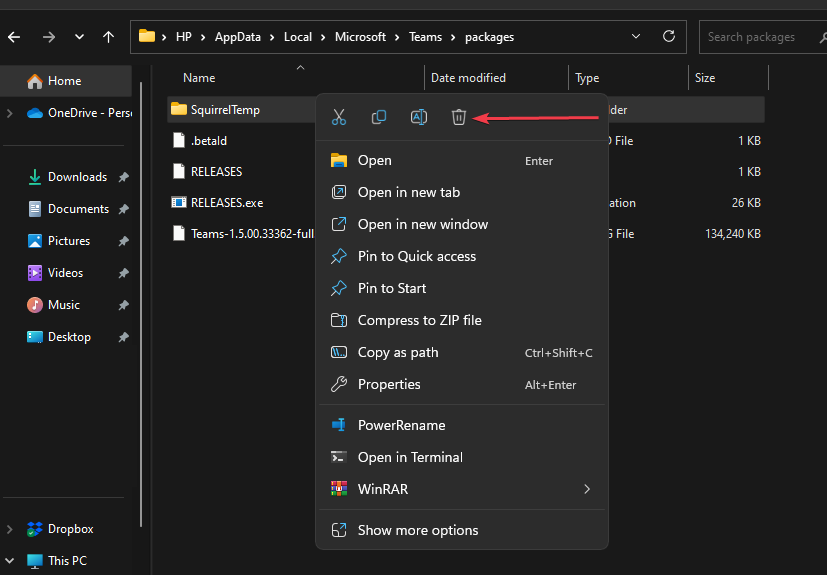Click Show more options
Screen dimensions: 827x575
pos(461,530)
